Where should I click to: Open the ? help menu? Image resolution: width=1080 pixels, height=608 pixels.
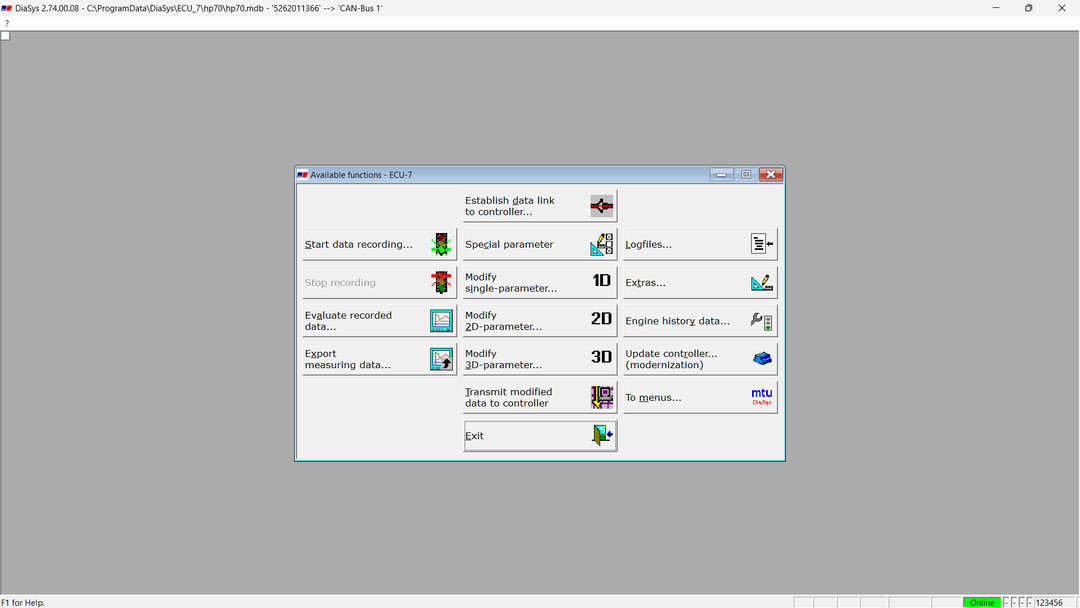pyautogui.click(x=7, y=23)
